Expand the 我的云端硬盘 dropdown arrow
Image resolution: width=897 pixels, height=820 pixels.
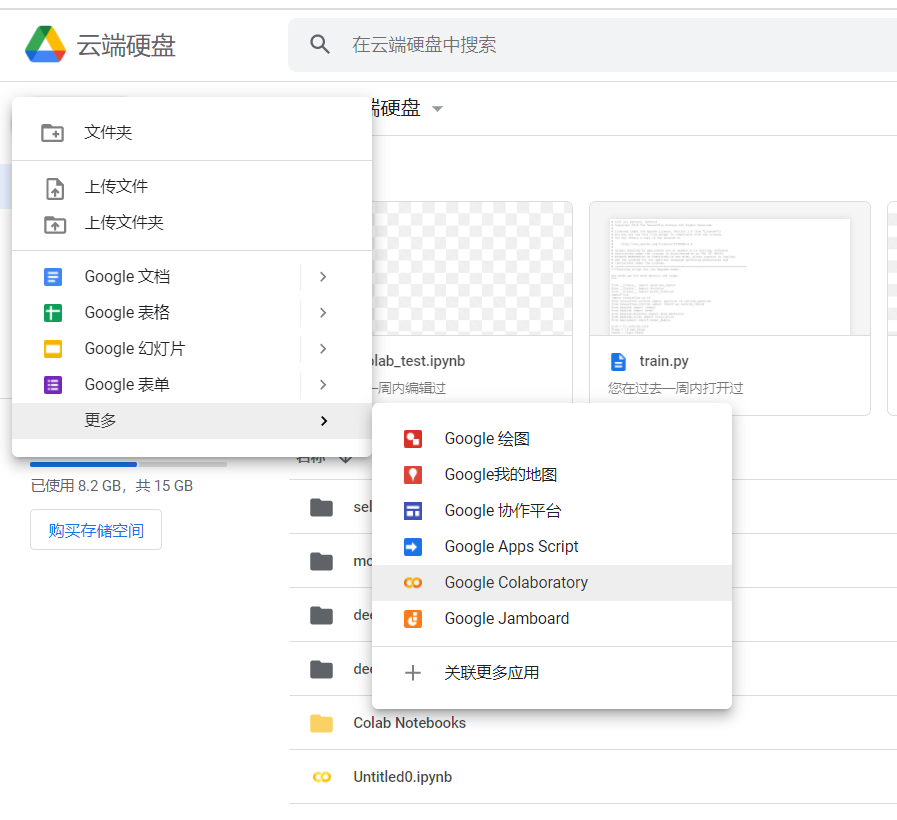[x=437, y=108]
